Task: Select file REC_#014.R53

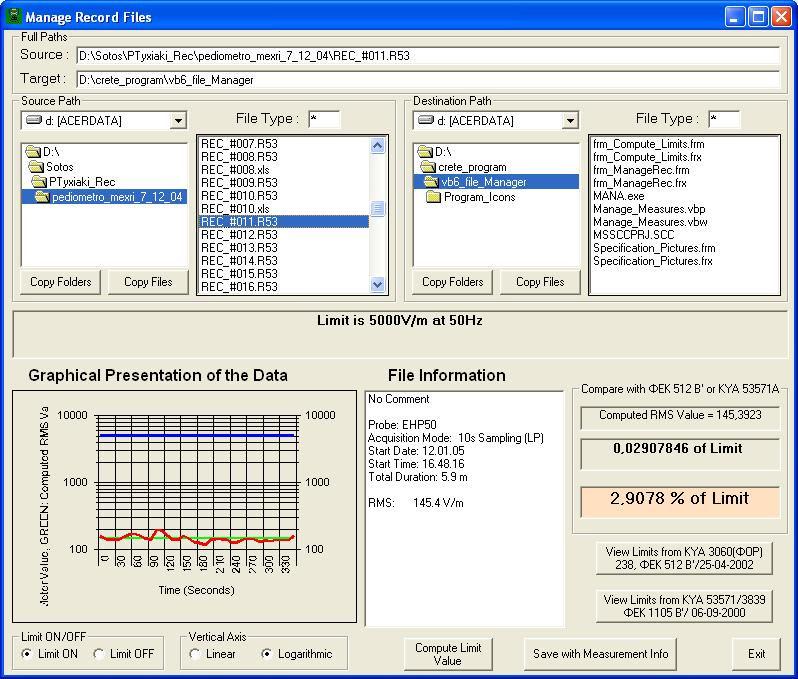Action: (239, 261)
